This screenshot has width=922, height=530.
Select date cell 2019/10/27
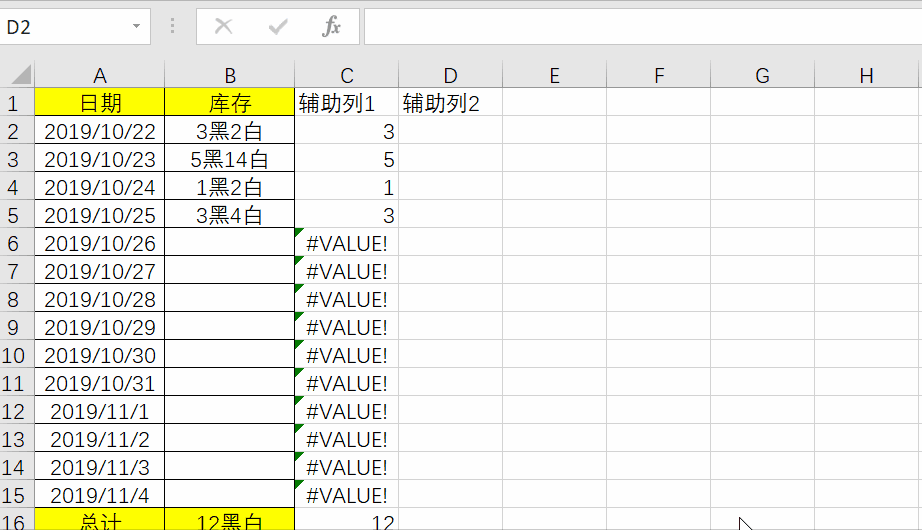click(x=99, y=270)
